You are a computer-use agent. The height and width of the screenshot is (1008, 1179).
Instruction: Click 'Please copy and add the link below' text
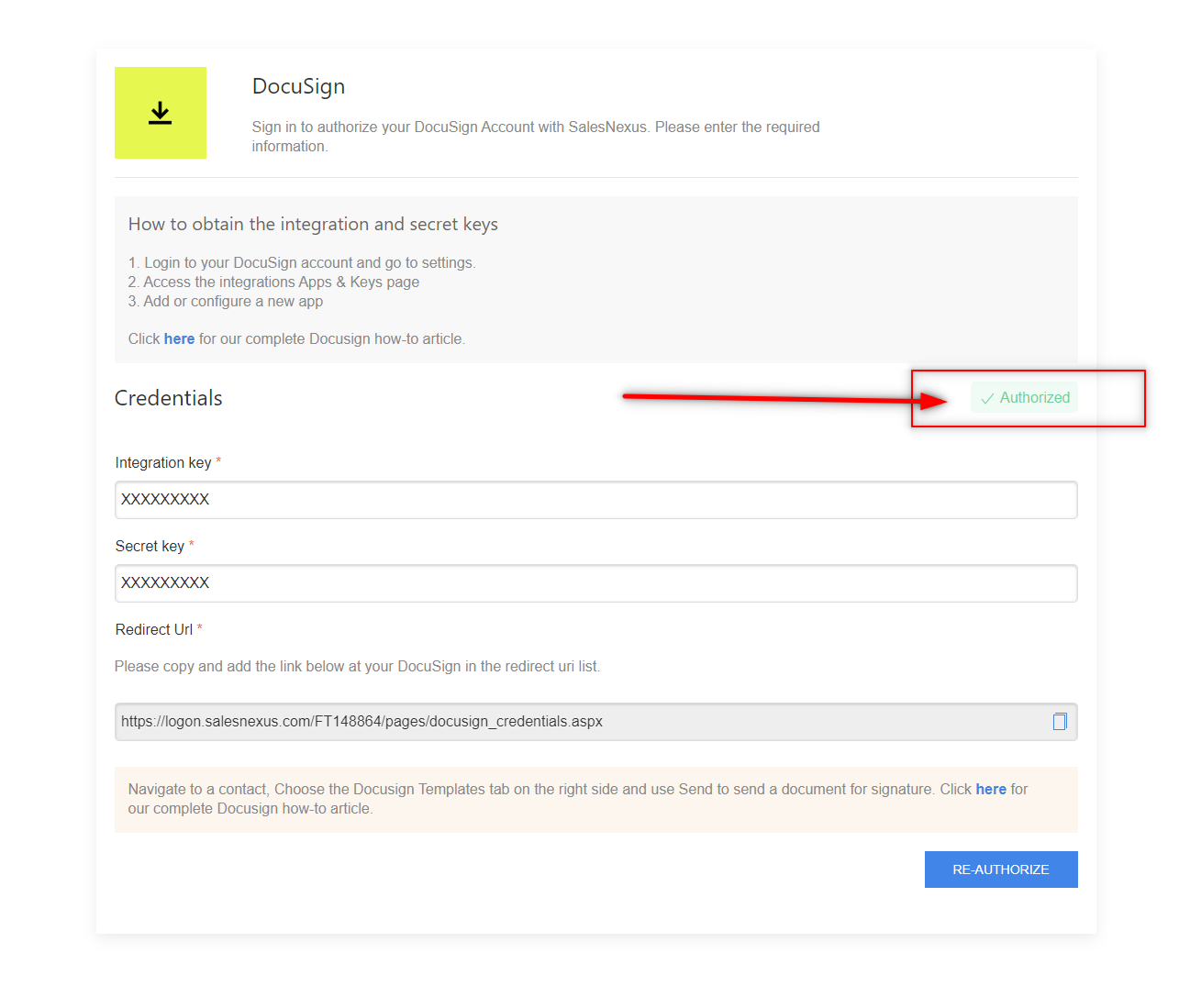coord(358,667)
